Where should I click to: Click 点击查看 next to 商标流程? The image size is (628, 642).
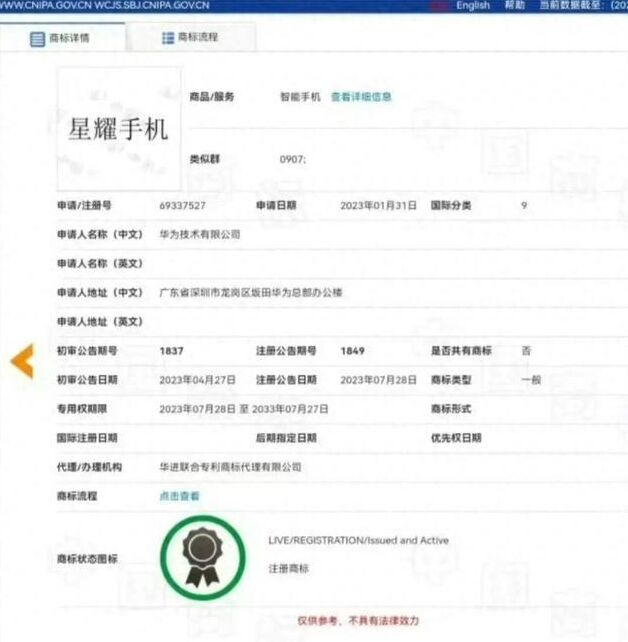click(179, 496)
